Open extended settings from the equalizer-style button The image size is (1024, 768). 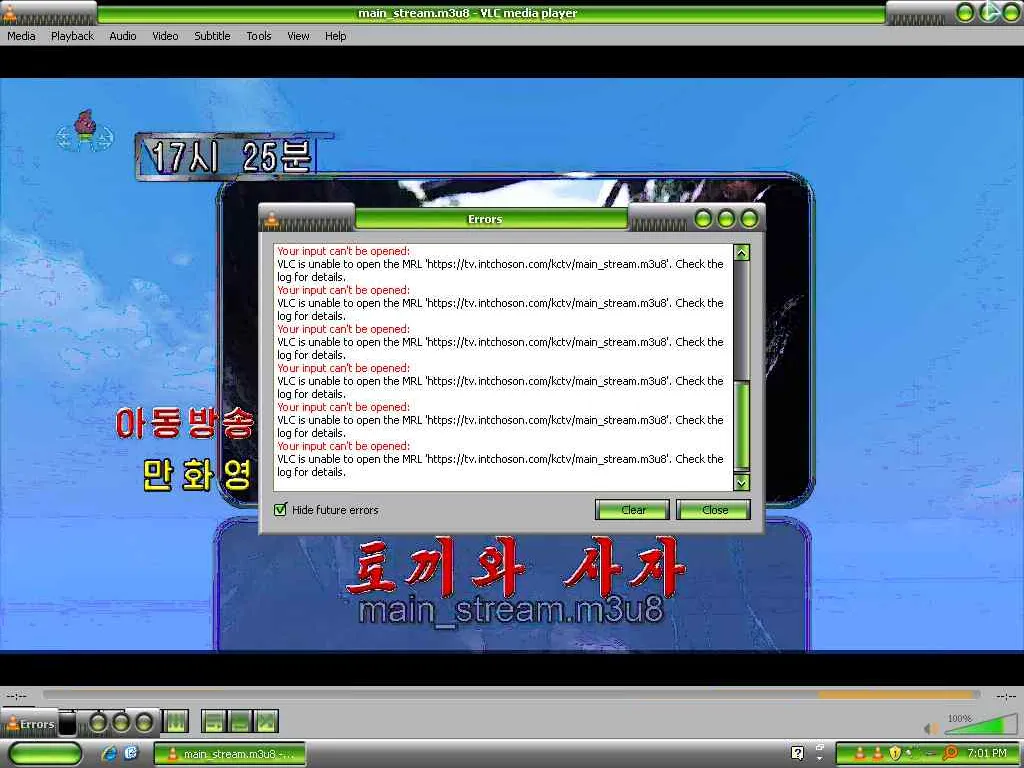click(x=175, y=722)
